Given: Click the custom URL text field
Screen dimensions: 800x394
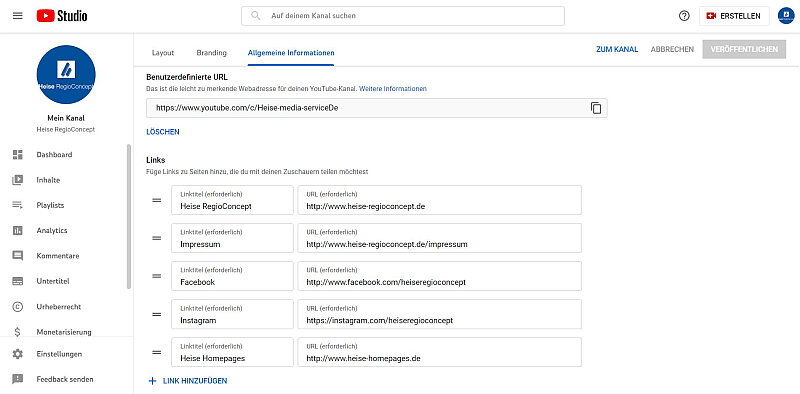Looking at the screenshot, I should pyautogui.click(x=377, y=108).
